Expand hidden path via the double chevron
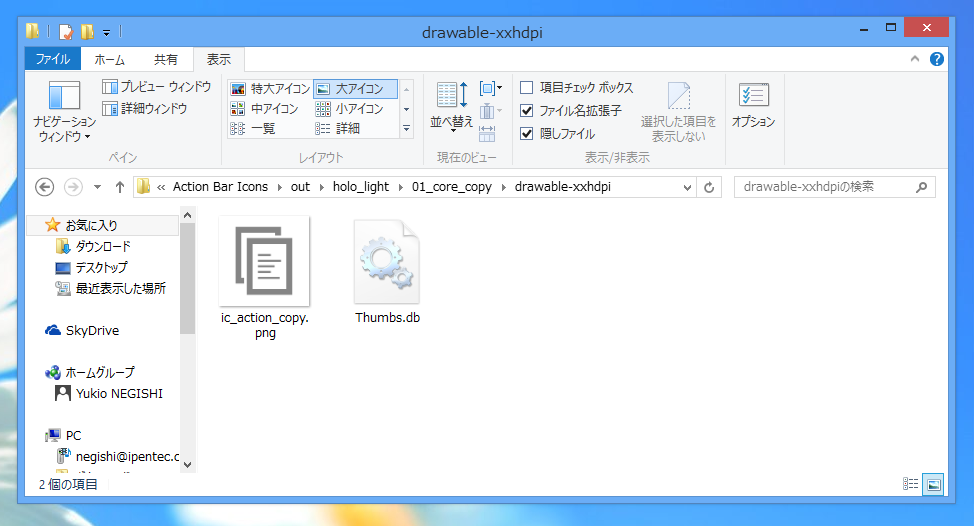 click(x=161, y=187)
